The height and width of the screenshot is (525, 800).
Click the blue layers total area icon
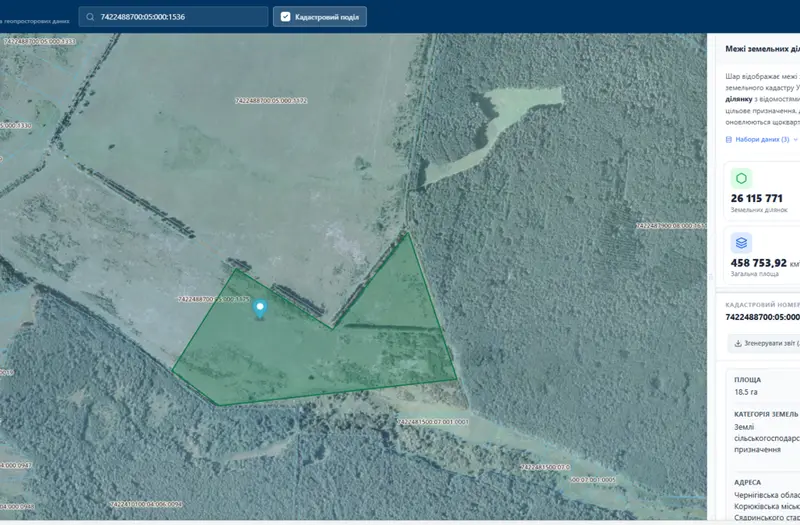point(741,243)
